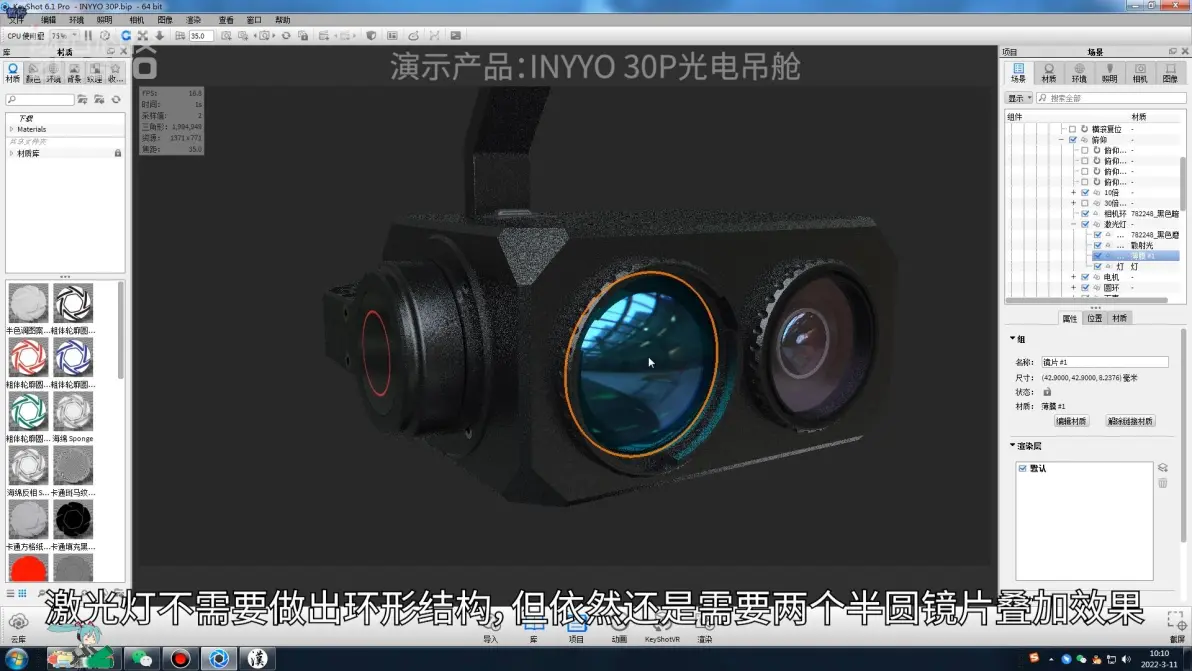
Task: Open the library Environments (环境) icon tab
Action: 53,73
